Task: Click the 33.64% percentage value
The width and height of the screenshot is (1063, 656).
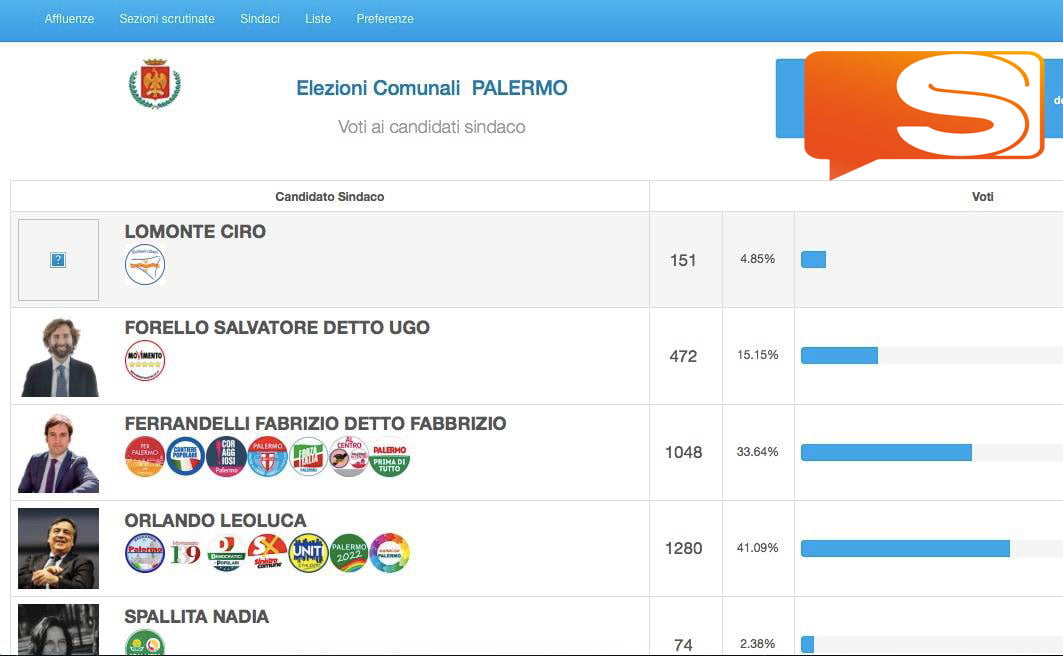Action: coord(758,451)
